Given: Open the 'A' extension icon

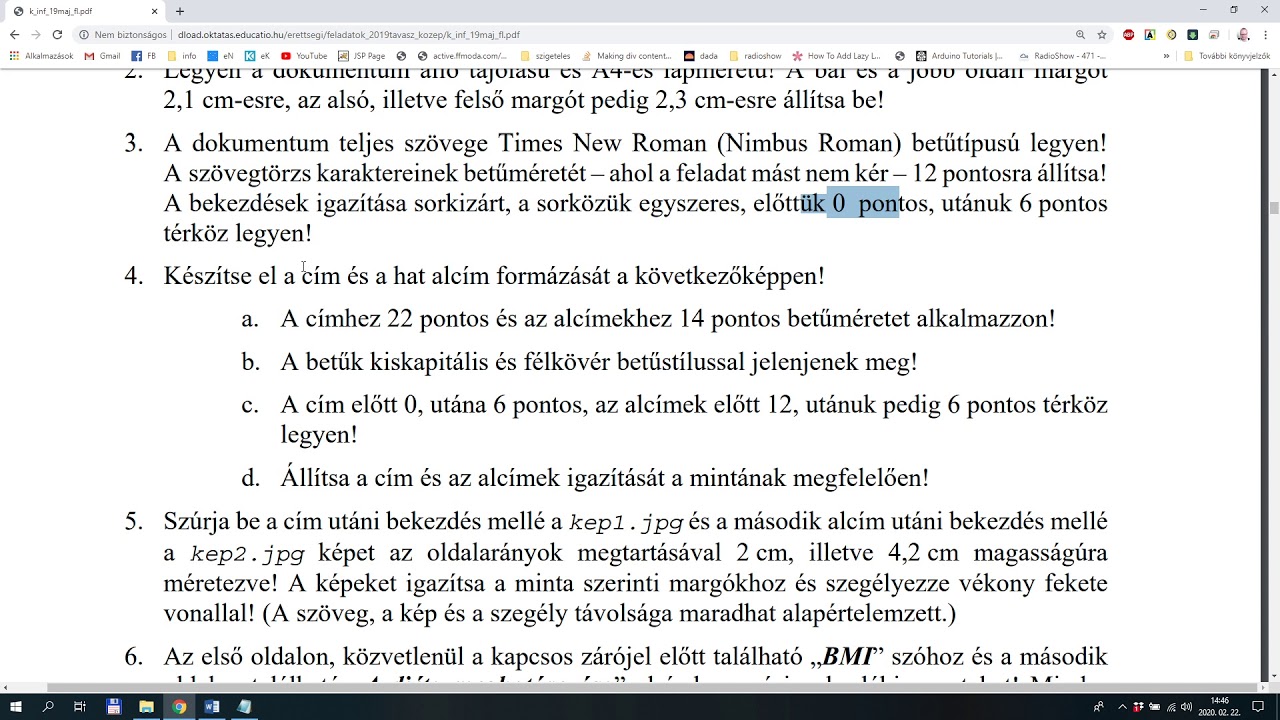Looking at the screenshot, I should [1150, 34].
